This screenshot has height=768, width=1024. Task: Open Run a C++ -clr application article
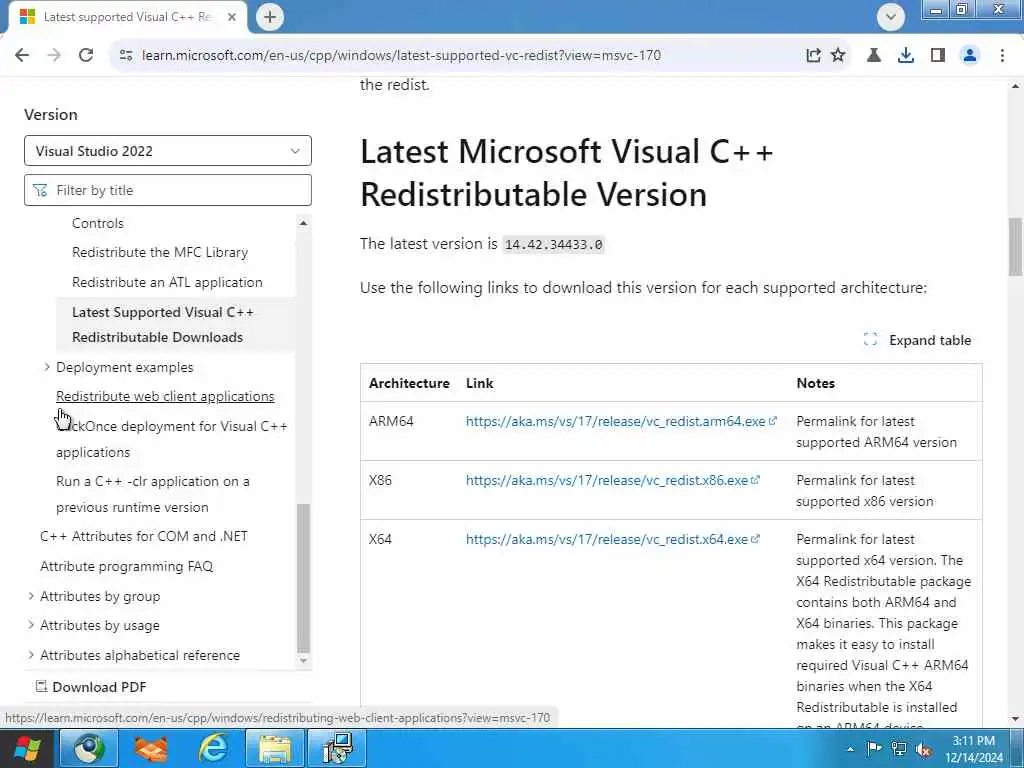(x=153, y=494)
